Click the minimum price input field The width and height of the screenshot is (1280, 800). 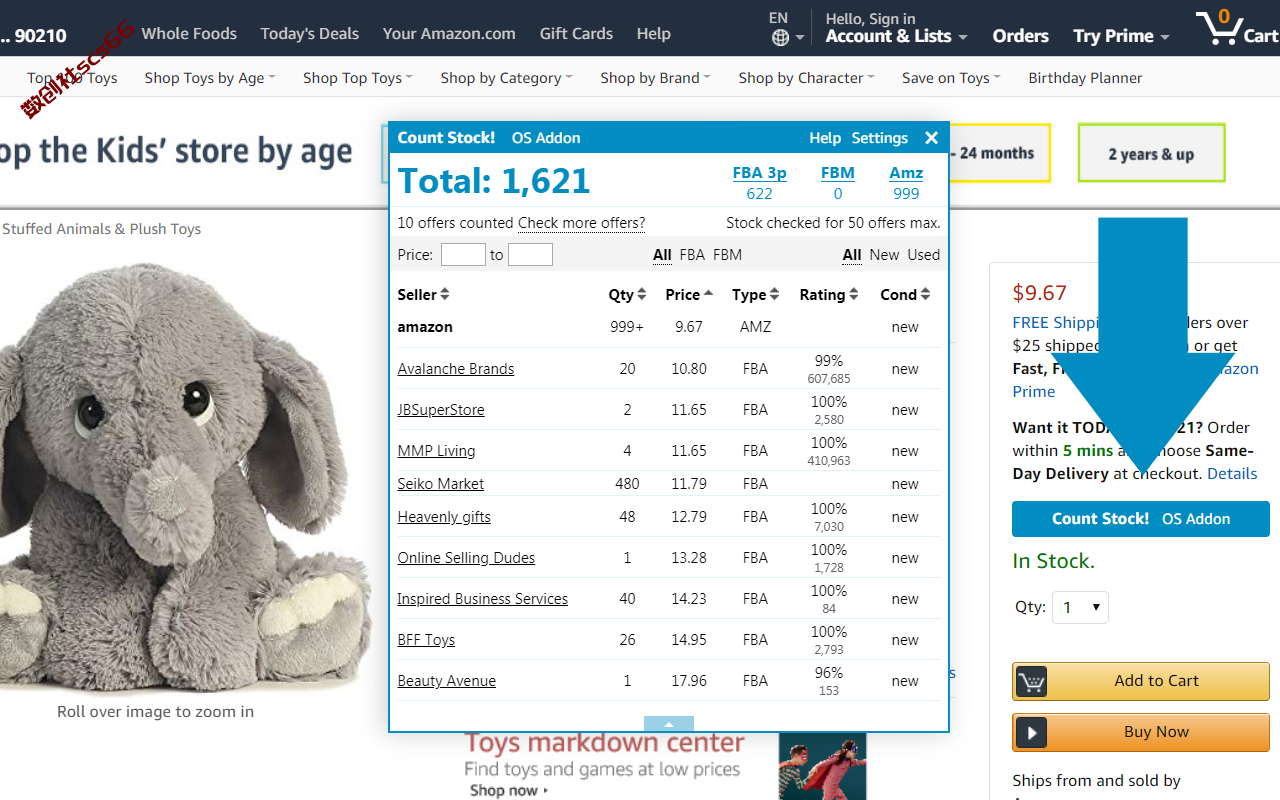463,255
